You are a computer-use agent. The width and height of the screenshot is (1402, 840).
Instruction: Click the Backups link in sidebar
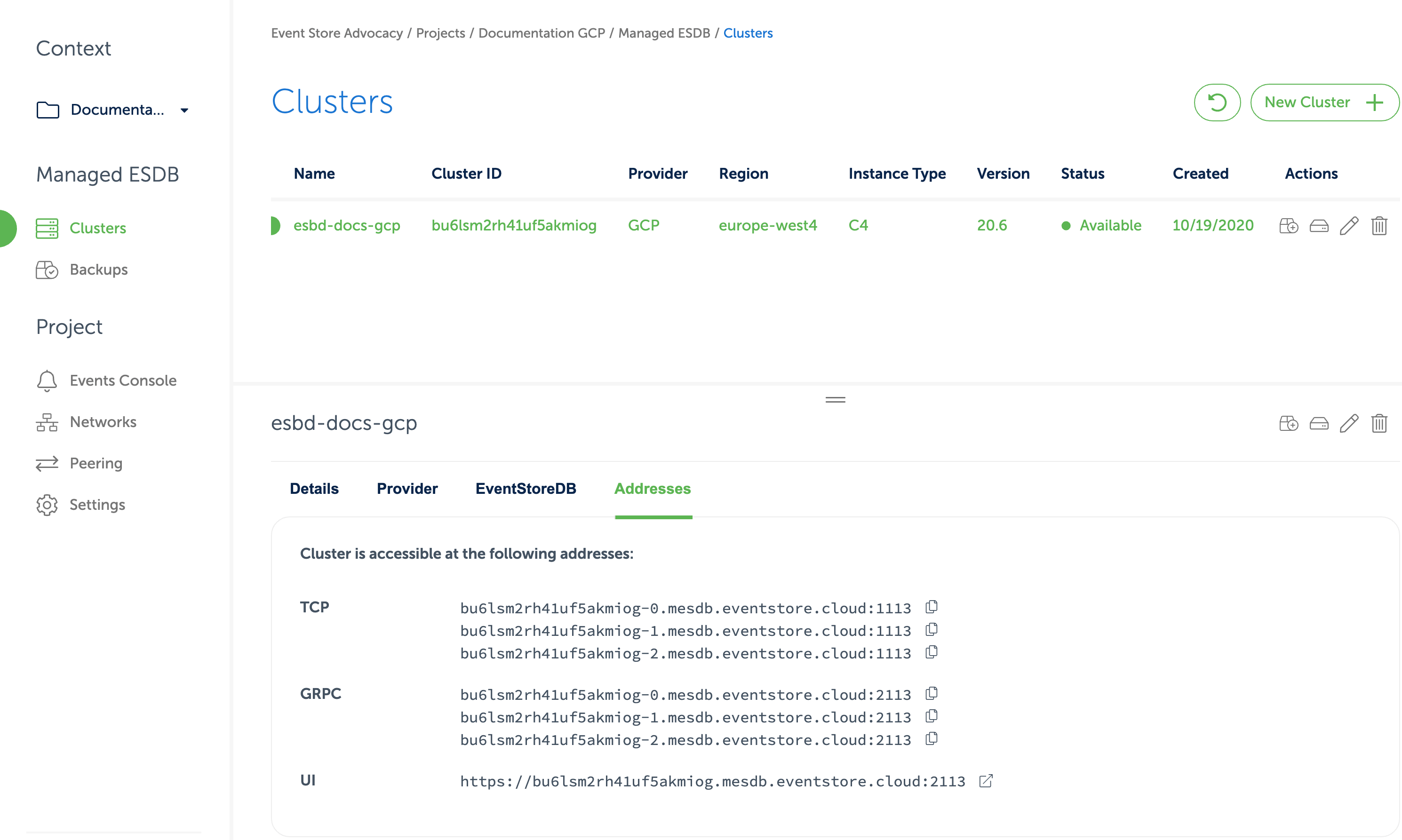[x=98, y=270]
